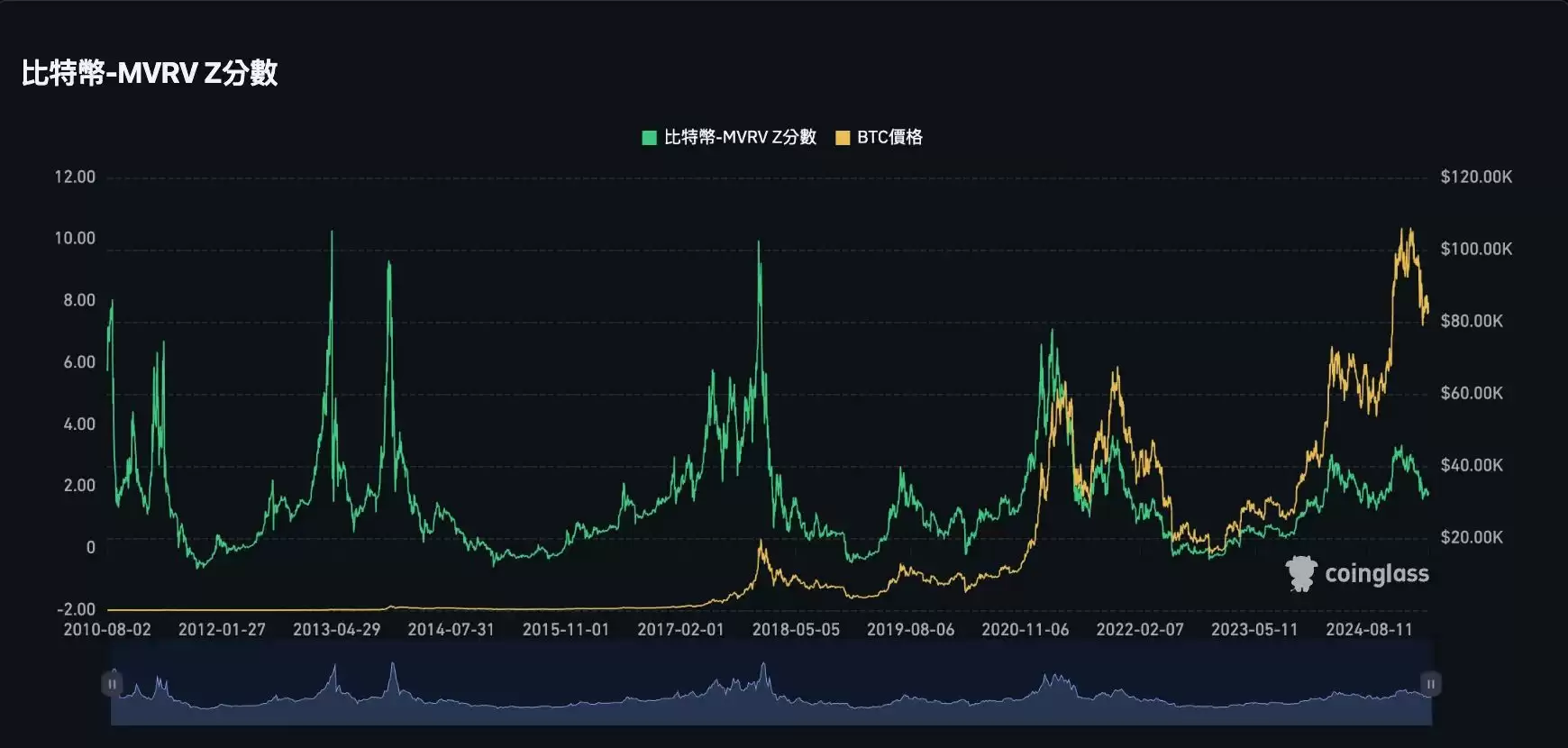The height and width of the screenshot is (748, 1568).
Task: Click the $120.00K label on right axis
Action: [1476, 177]
